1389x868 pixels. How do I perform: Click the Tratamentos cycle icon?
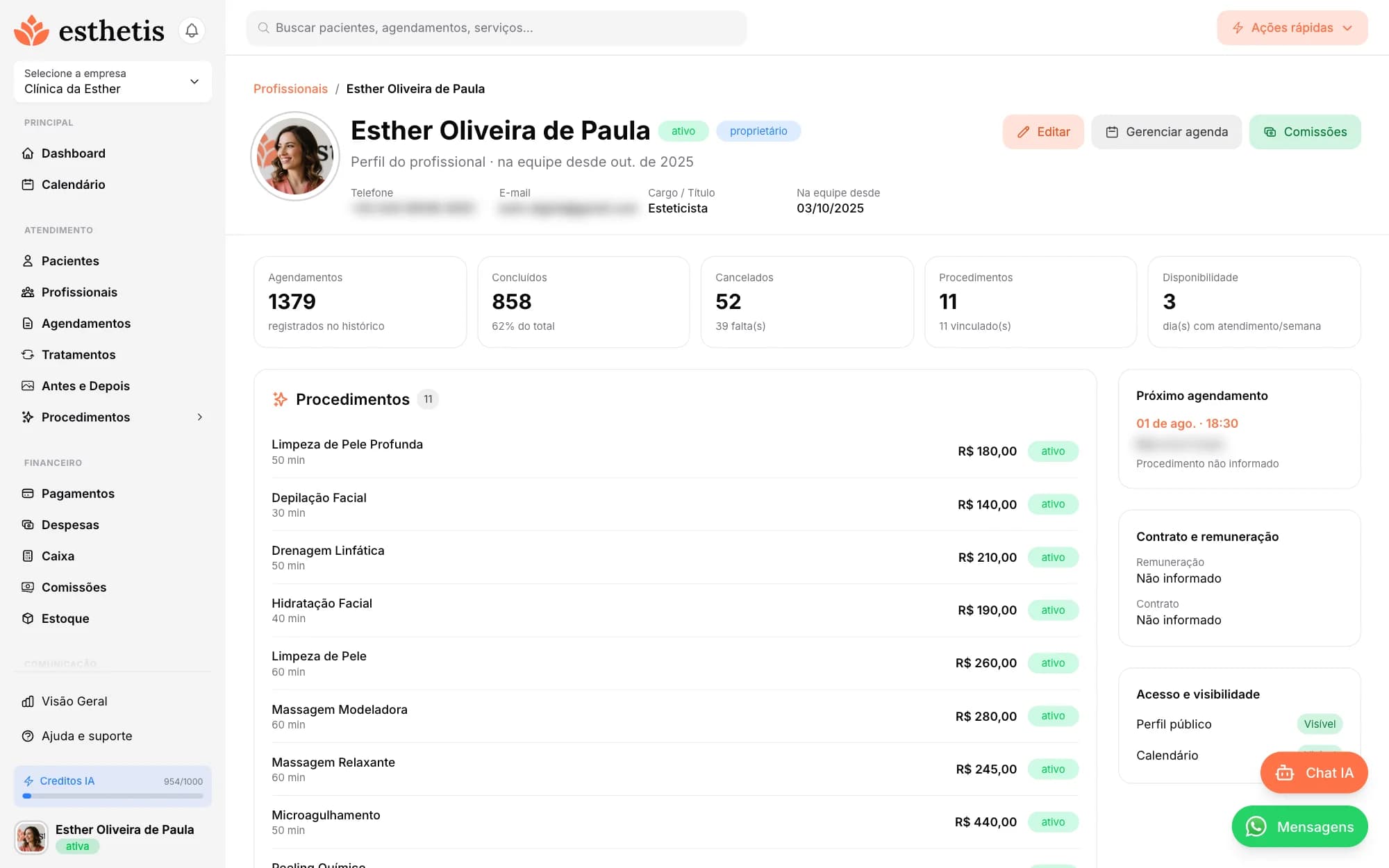[28, 355]
